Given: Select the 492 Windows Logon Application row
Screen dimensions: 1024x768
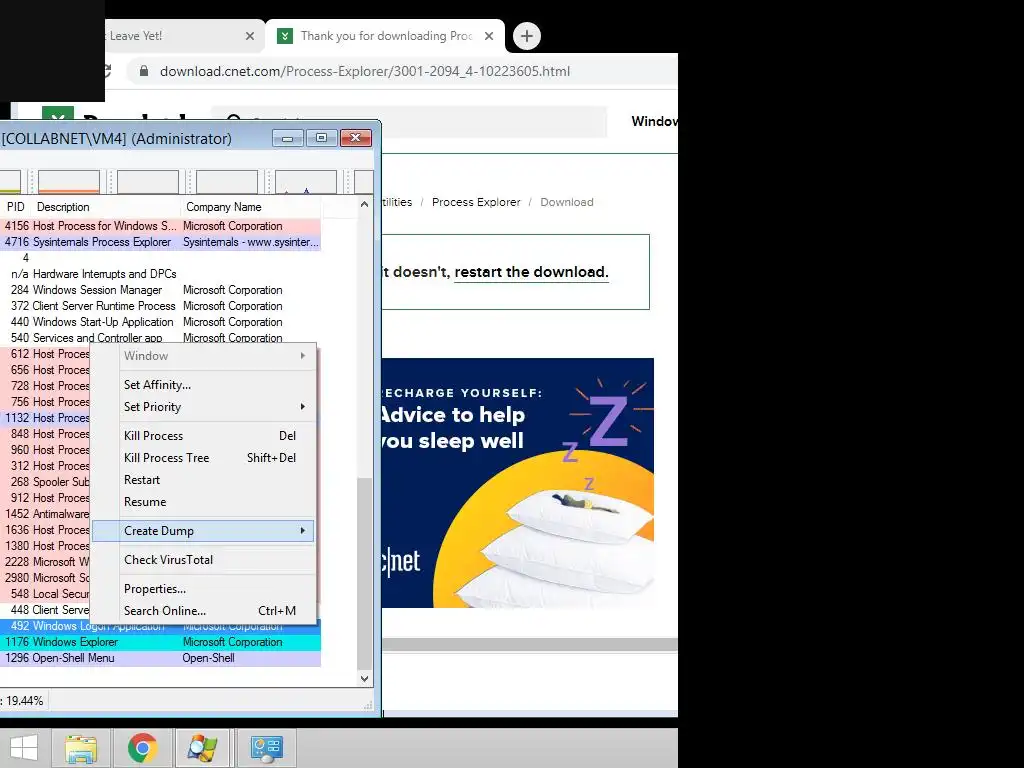Looking at the screenshot, I should (160, 627).
